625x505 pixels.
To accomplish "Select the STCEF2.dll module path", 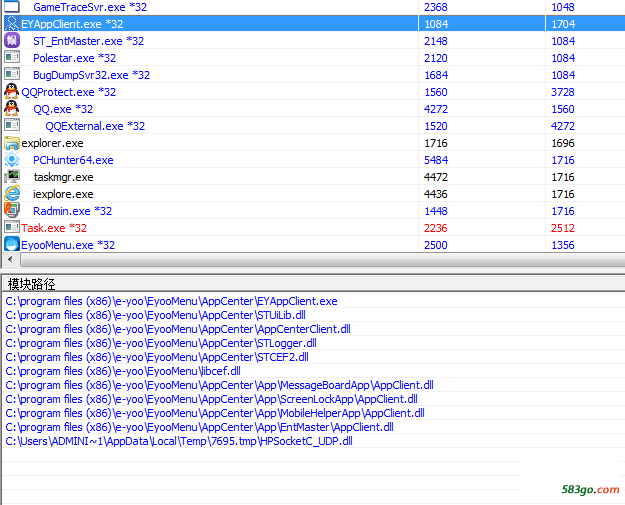I will tap(157, 357).
